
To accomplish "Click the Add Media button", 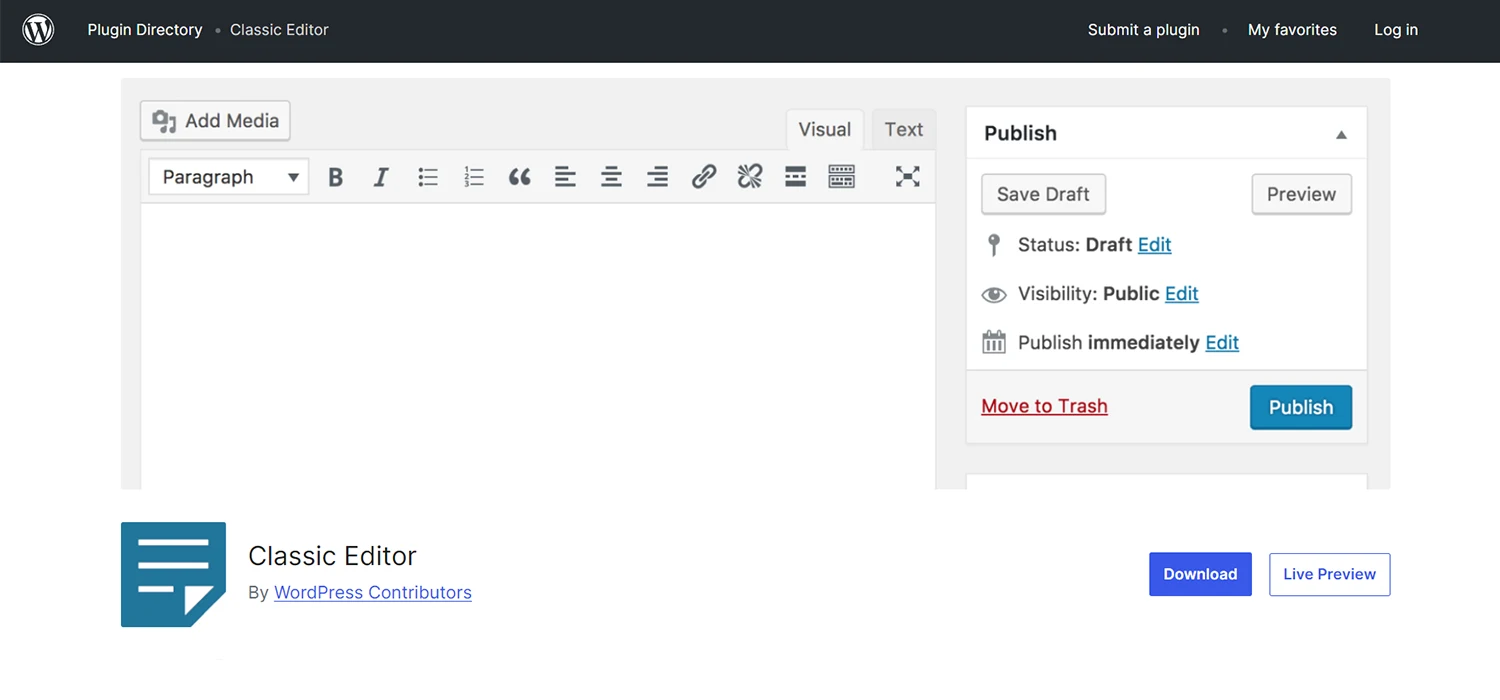I will pyautogui.click(x=215, y=121).
